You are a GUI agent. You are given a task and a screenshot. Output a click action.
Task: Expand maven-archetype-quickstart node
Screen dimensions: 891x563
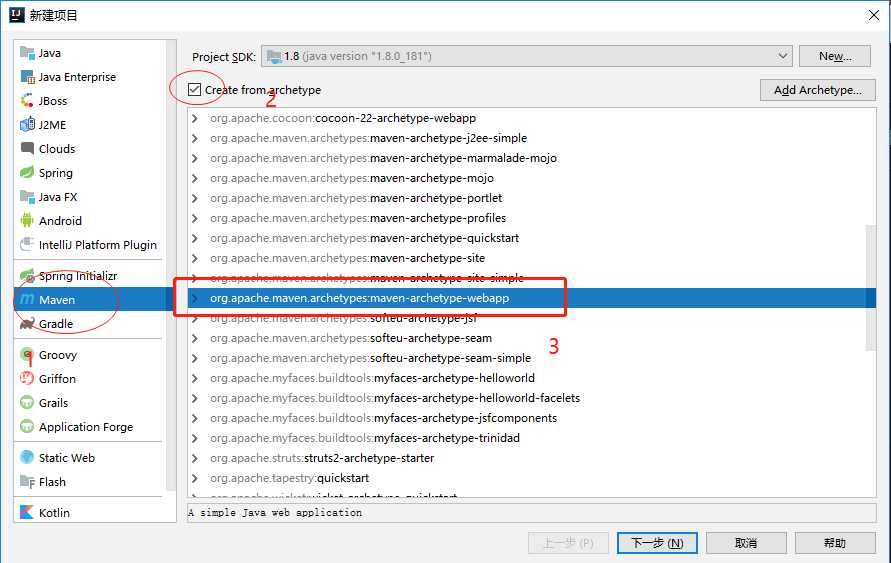(195, 238)
